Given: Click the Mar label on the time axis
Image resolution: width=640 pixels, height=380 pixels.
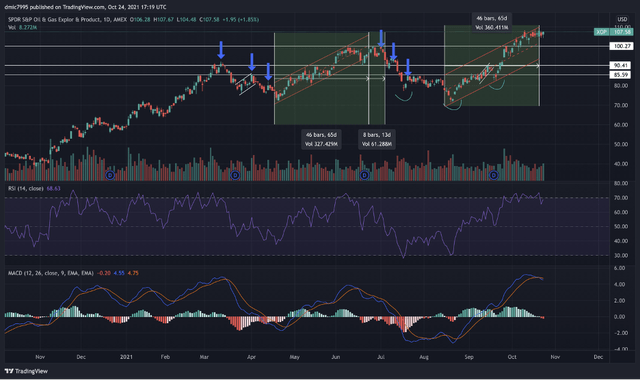Looking at the screenshot, I should (x=204, y=357).
